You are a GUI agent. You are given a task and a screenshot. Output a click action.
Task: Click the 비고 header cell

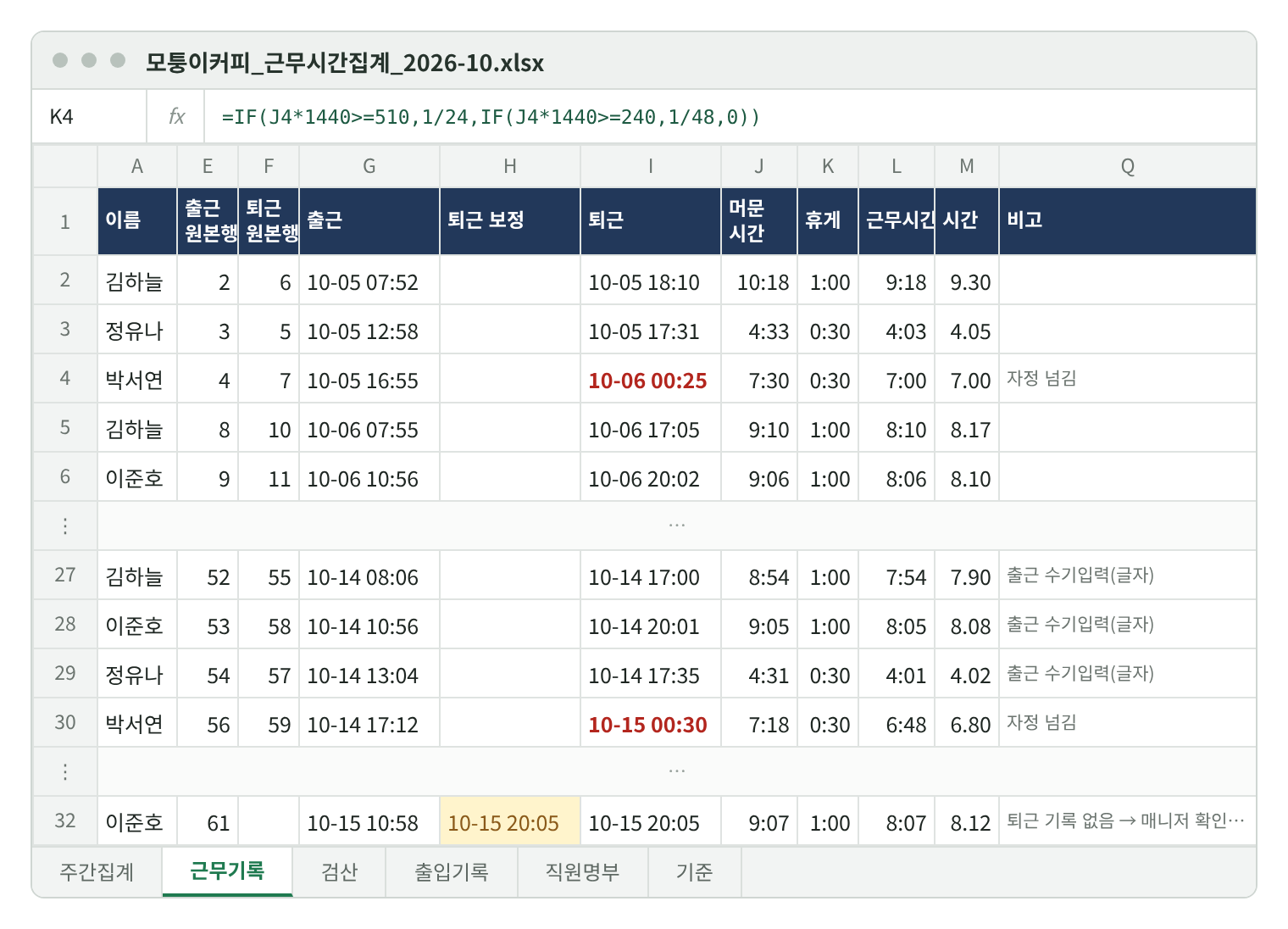click(1128, 221)
